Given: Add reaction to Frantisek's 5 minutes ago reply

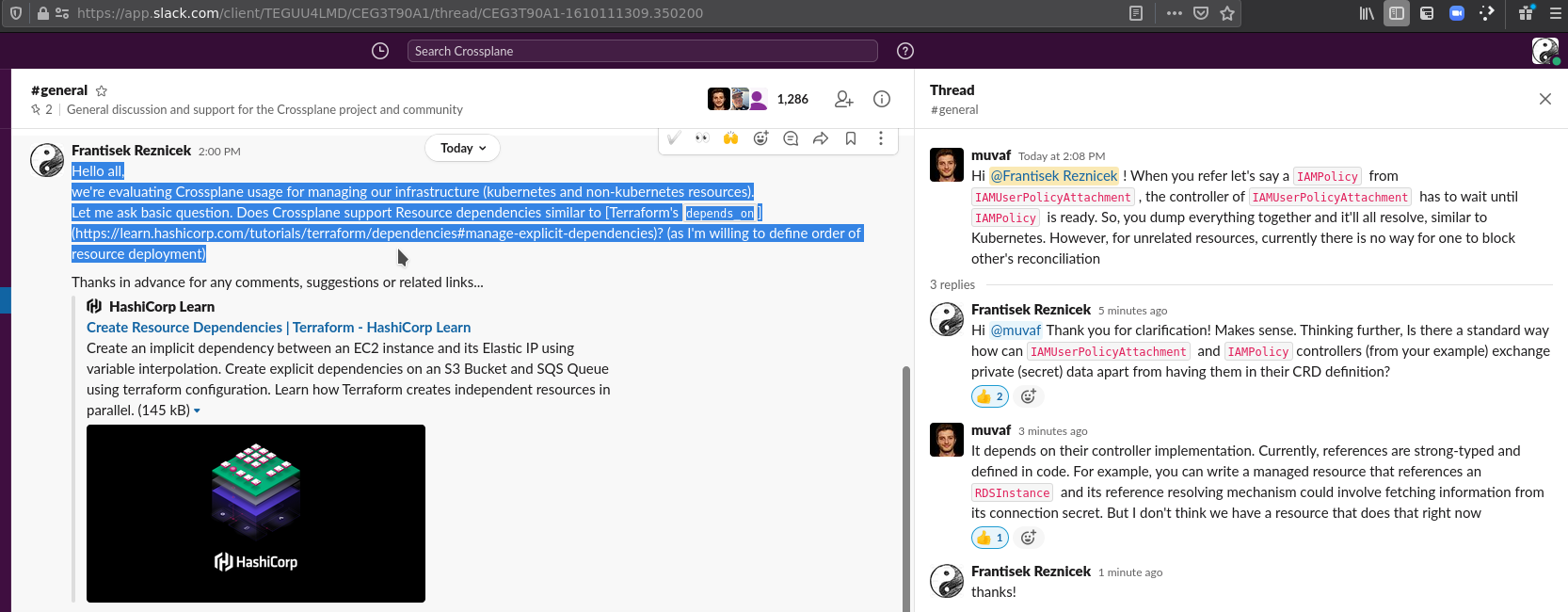Looking at the screenshot, I should tap(1029, 396).
